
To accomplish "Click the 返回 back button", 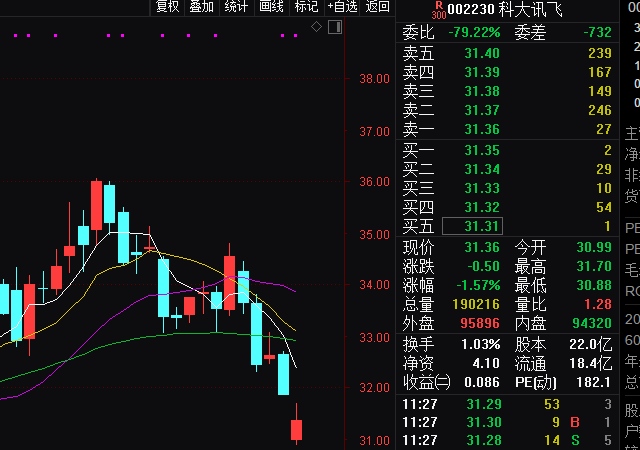I will 378,7.
